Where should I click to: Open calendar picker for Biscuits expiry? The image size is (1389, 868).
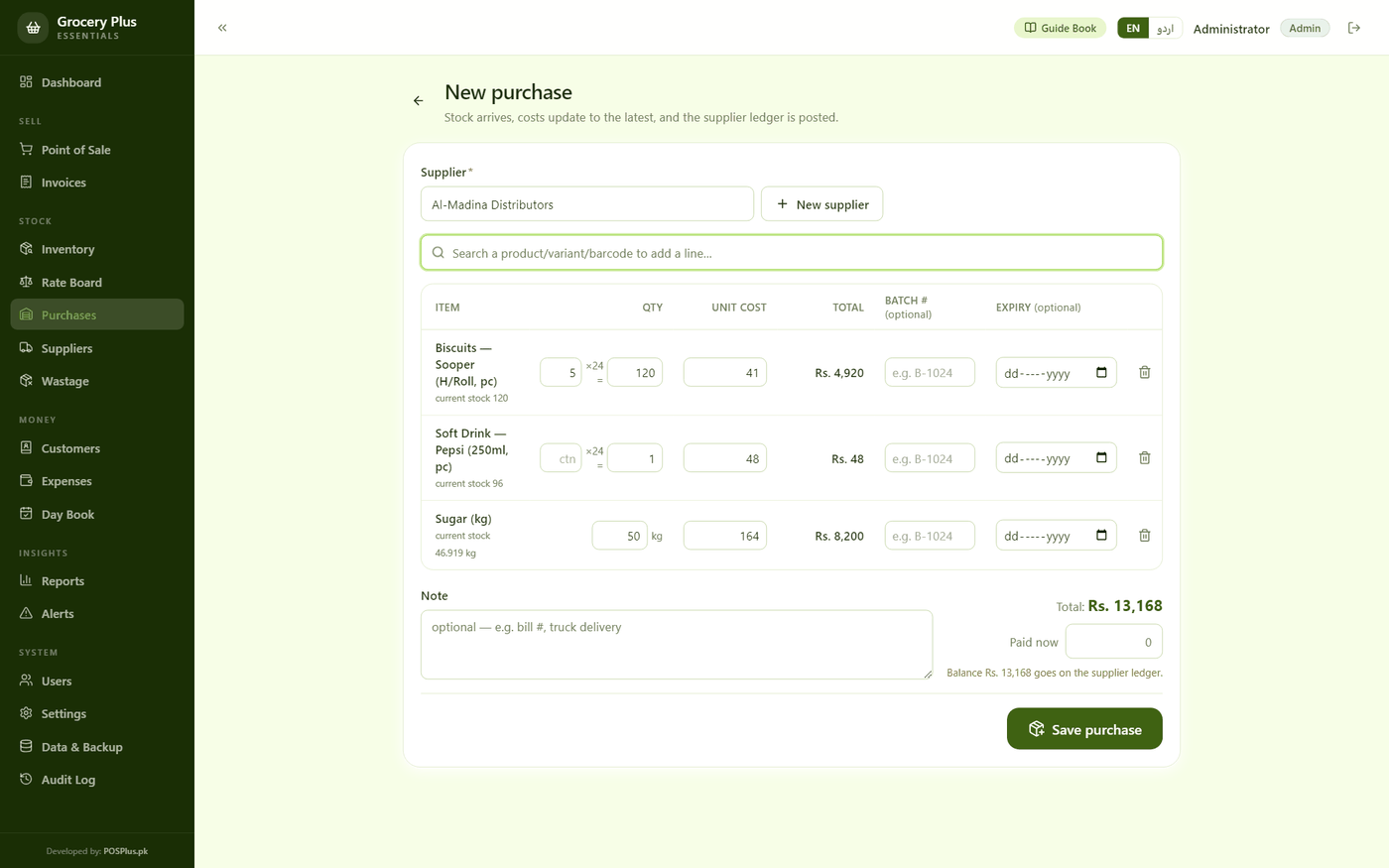(1101, 373)
